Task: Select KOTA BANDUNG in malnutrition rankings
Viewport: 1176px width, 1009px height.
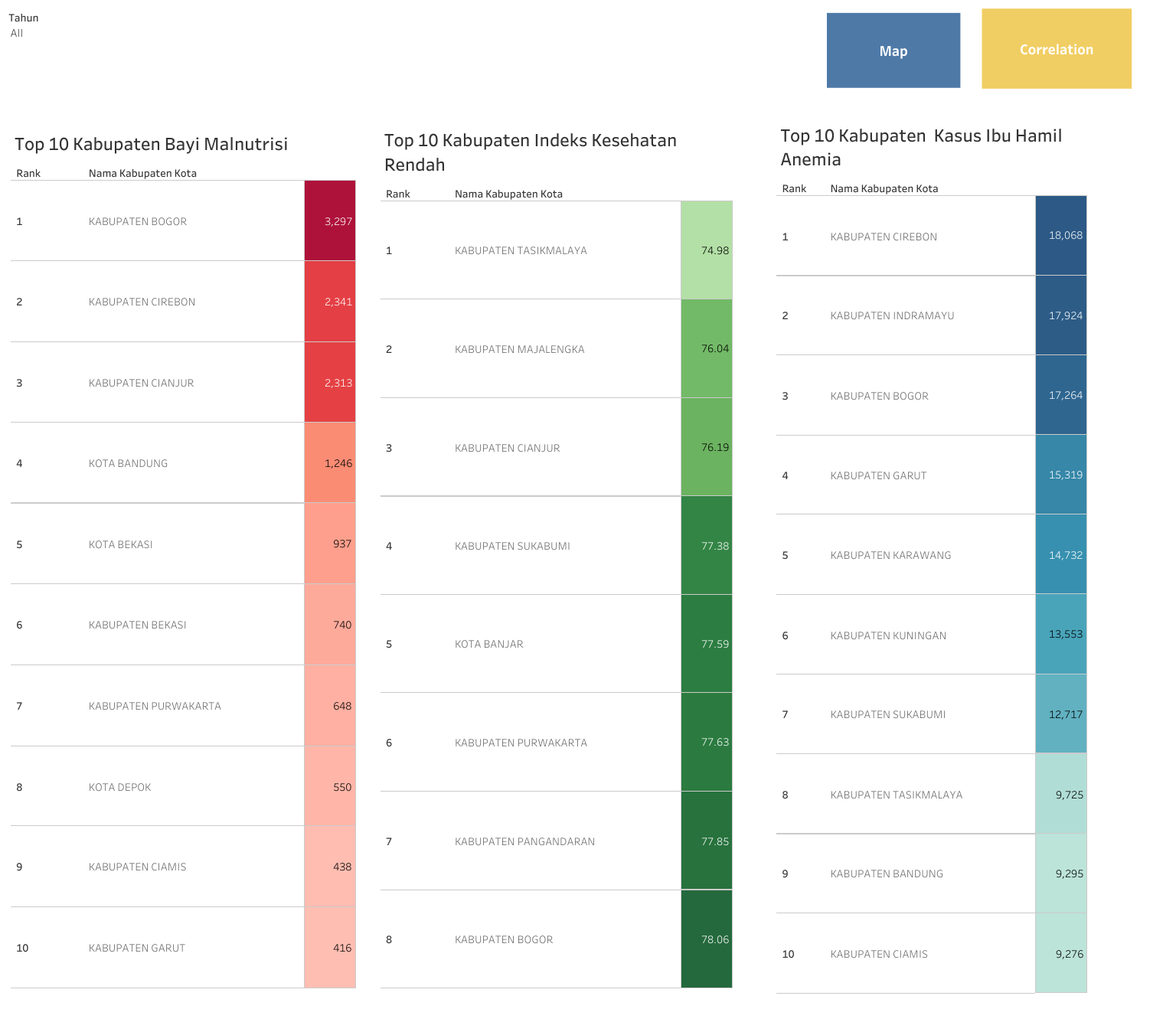Action: [128, 463]
